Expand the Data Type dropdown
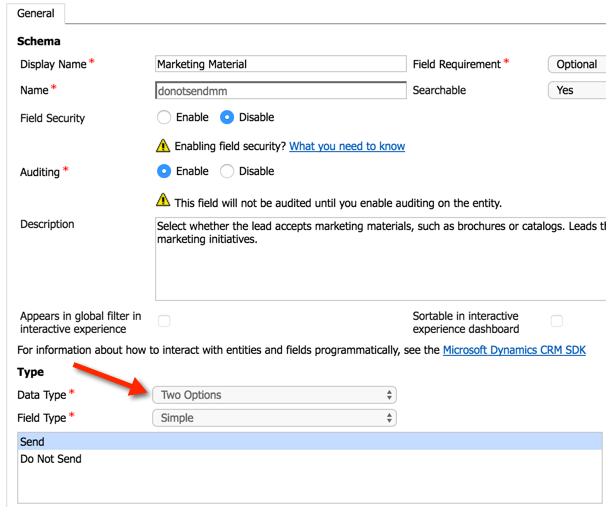This screenshot has height=507, width=606. (274, 395)
